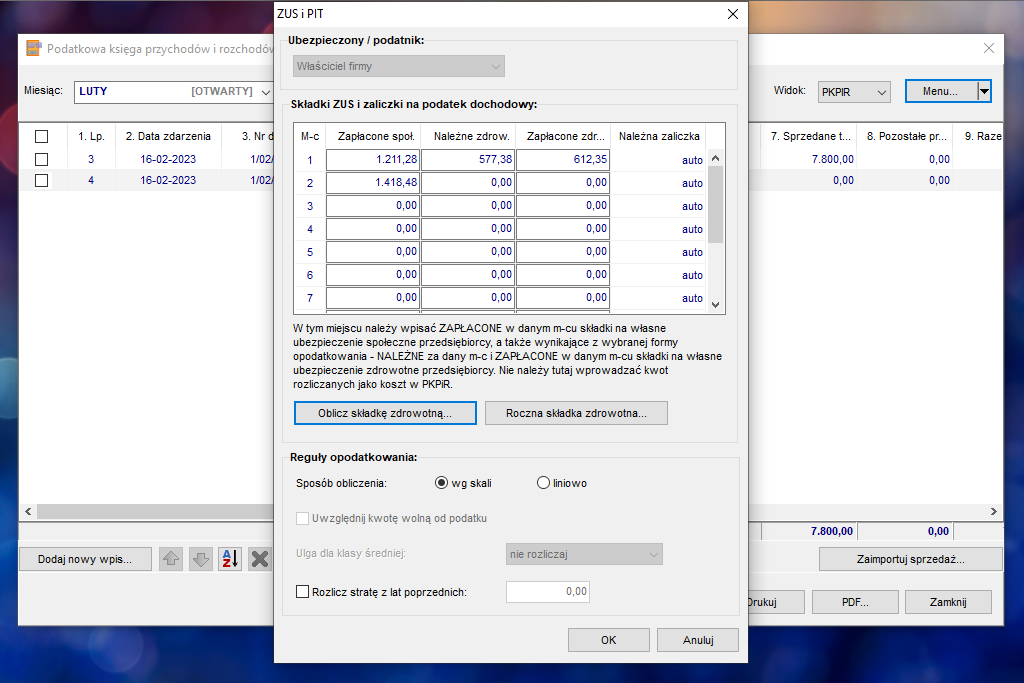The width and height of the screenshot is (1024, 683).
Task: Click 'Oblicz składkę zdrowotną...' button
Action: coord(385,413)
